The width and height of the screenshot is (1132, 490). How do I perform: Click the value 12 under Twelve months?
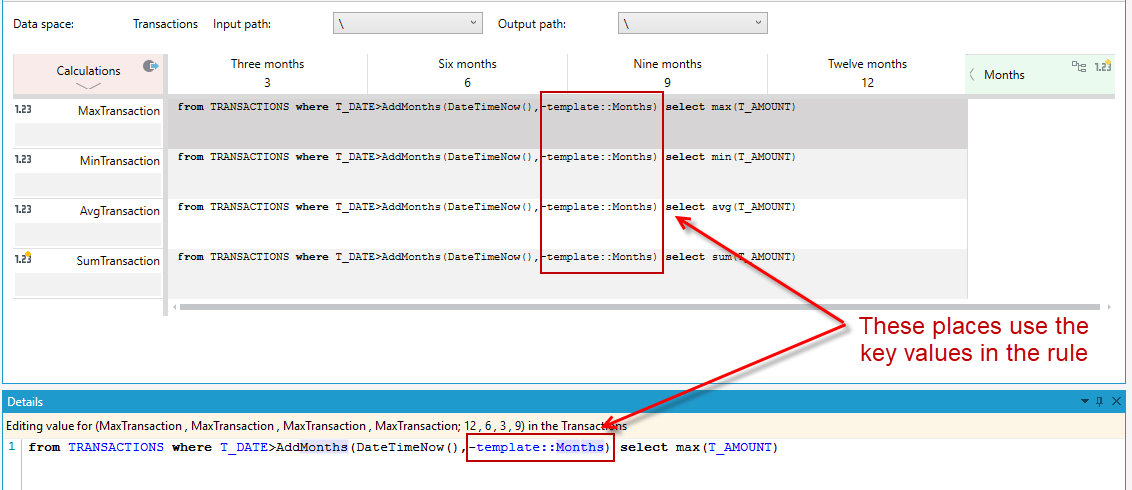(x=867, y=82)
